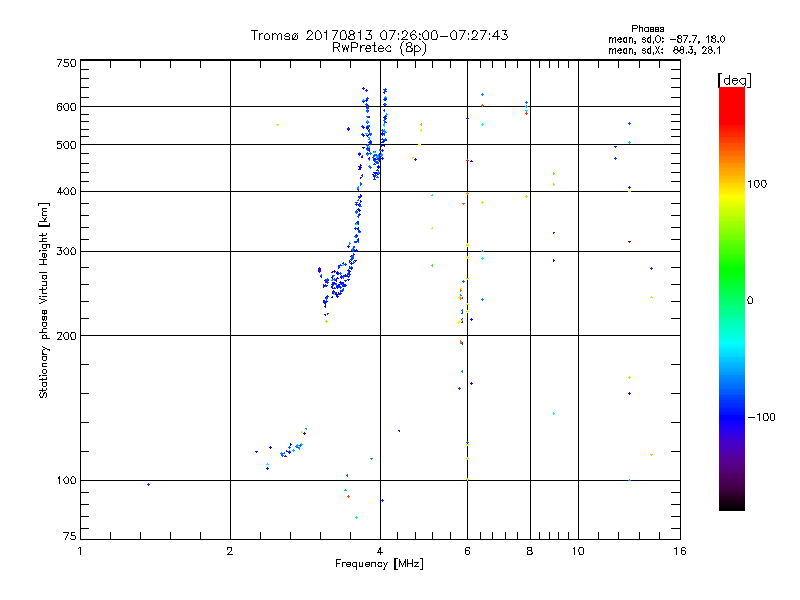The width and height of the screenshot is (800, 600).
Task: Pick the red region of the colorbar
Action: coord(732,107)
